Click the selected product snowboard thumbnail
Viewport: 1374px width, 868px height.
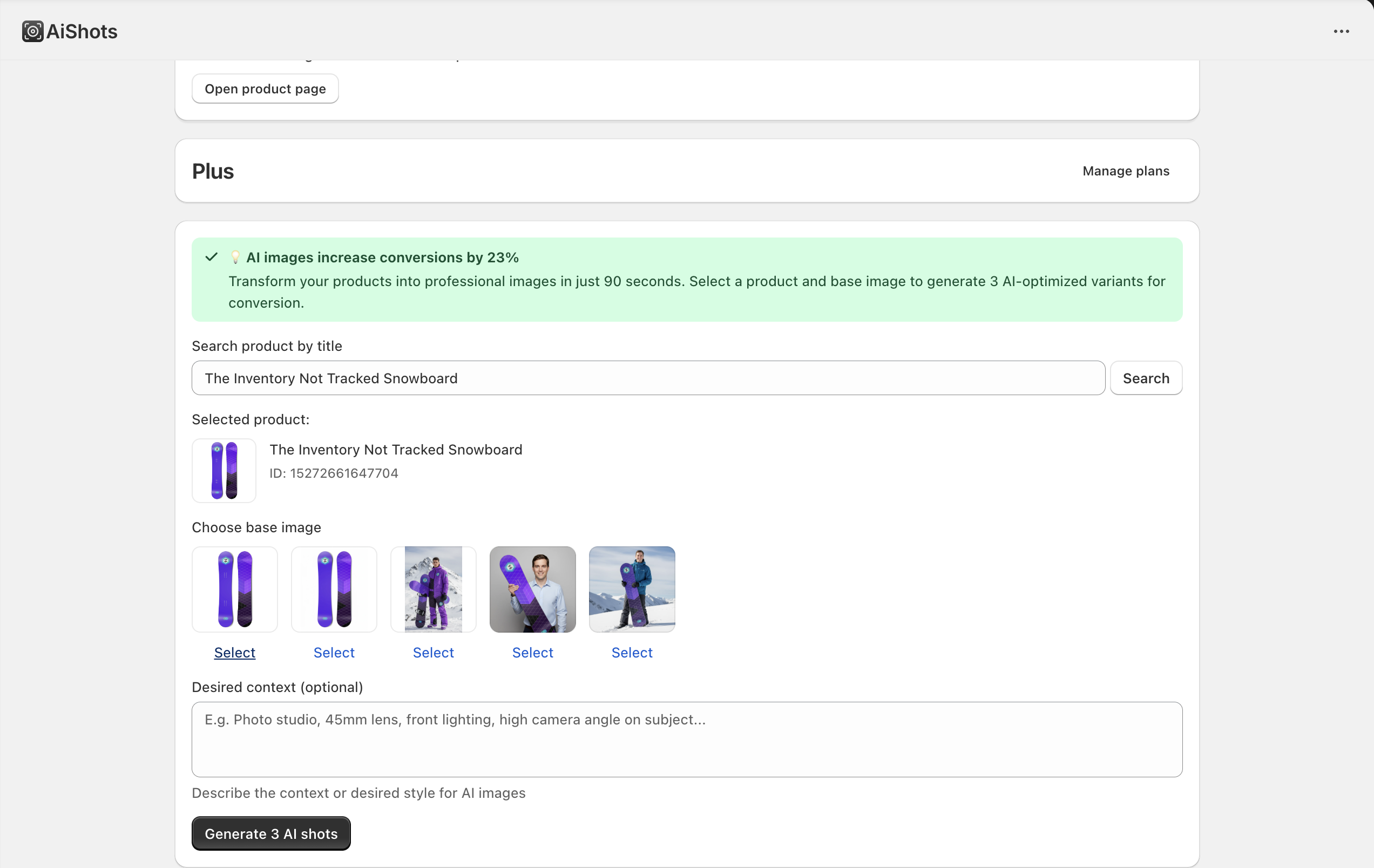point(224,470)
